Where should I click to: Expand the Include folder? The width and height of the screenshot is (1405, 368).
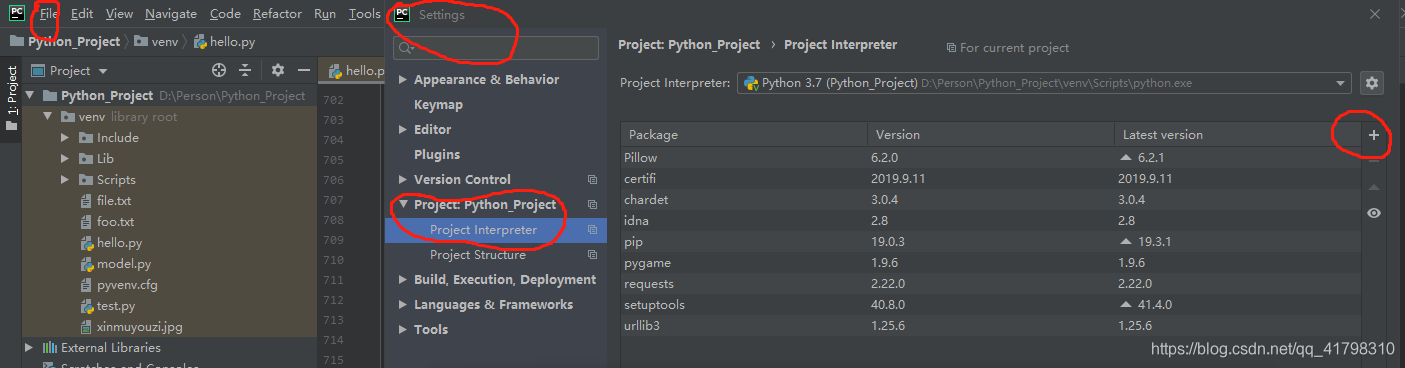click(64, 138)
